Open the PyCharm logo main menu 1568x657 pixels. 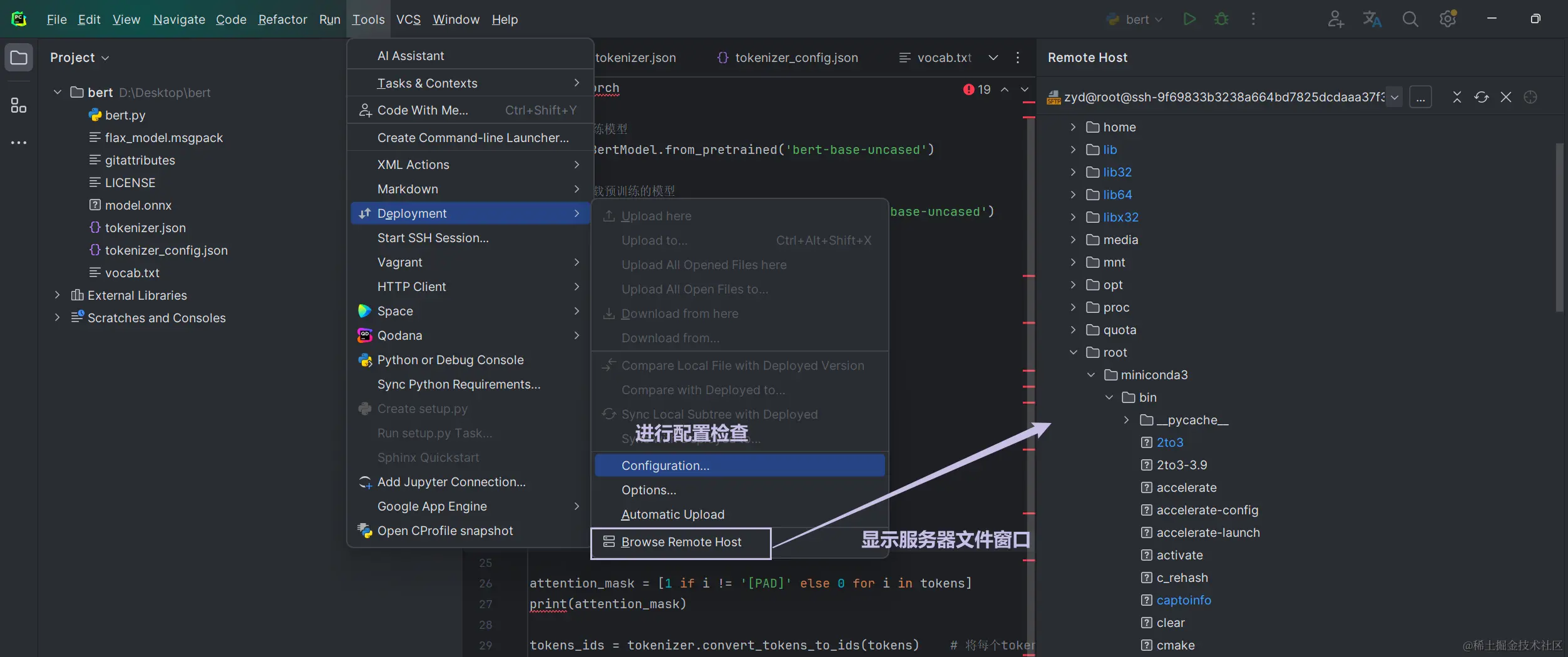[x=19, y=19]
